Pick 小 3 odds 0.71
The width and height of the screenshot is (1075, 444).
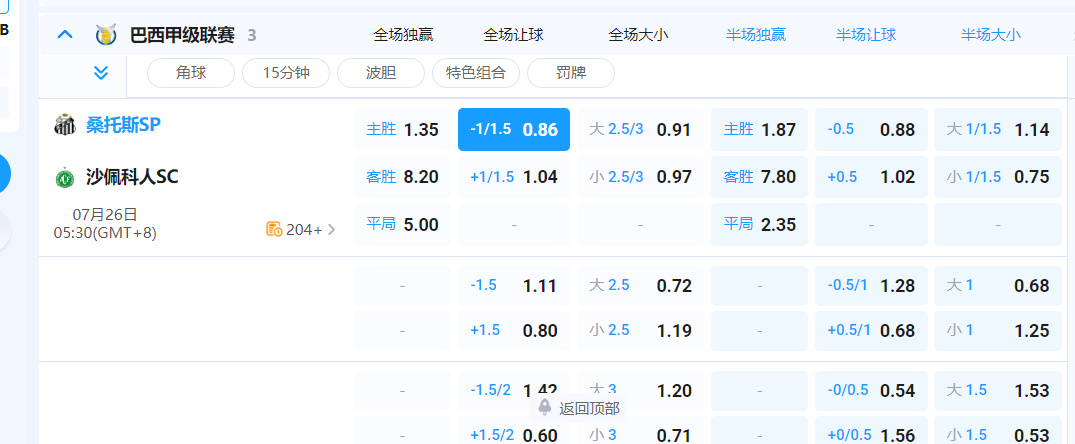tap(640, 432)
